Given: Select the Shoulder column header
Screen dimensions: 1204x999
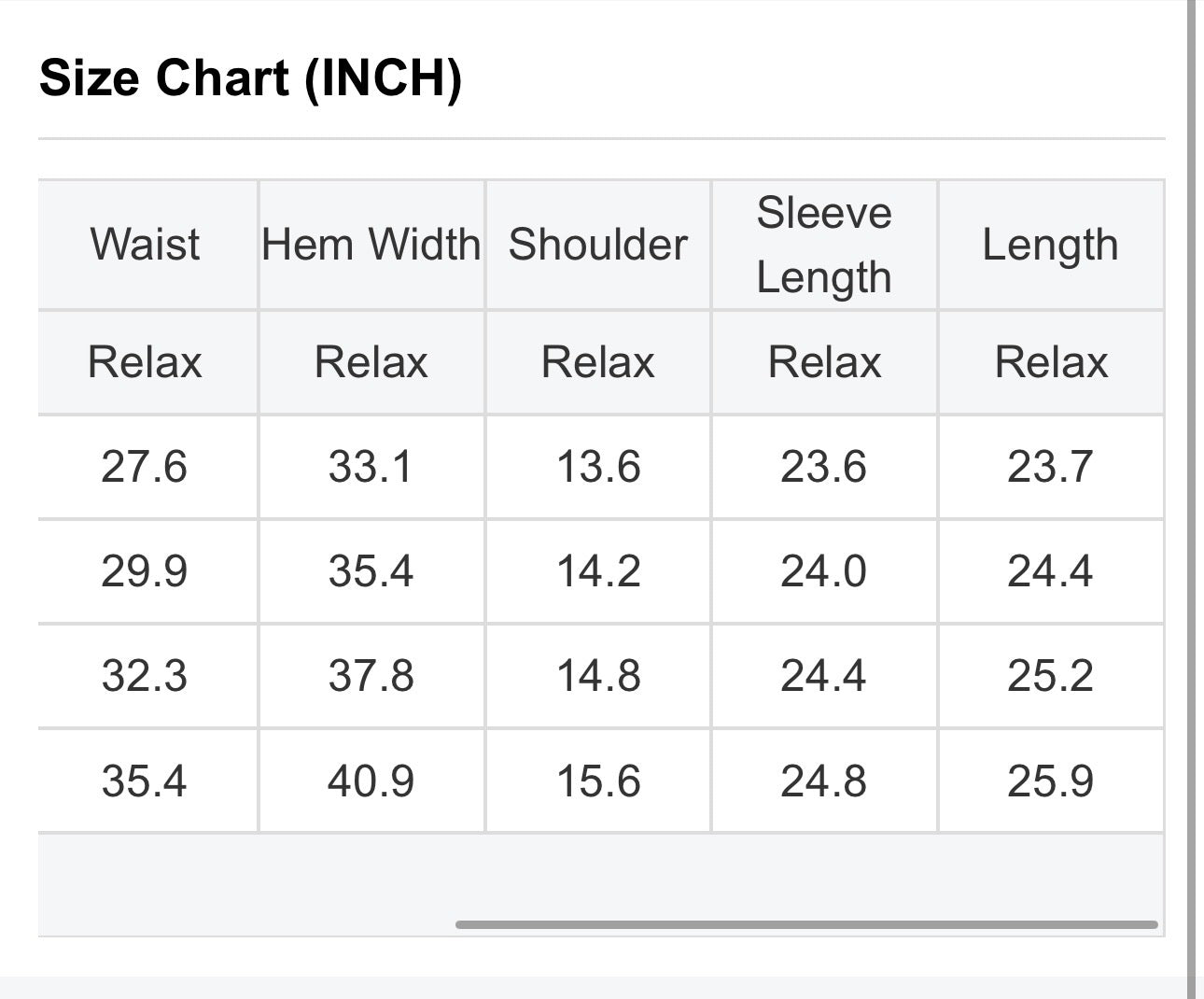Looking at the screenshot, I should (598, 245).
